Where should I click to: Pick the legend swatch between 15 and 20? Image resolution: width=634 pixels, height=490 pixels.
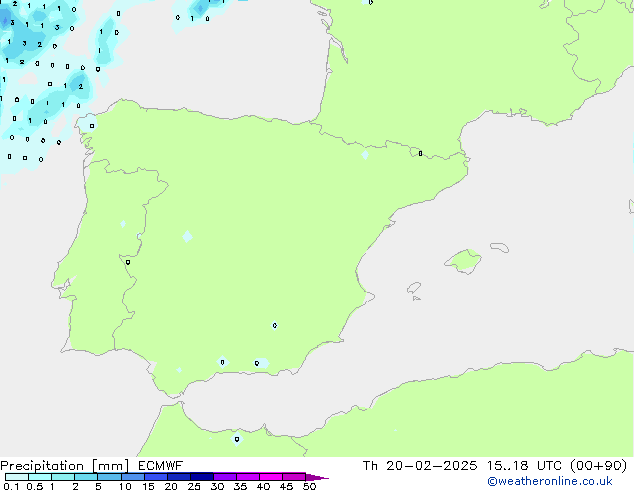[x=156, y=477]
